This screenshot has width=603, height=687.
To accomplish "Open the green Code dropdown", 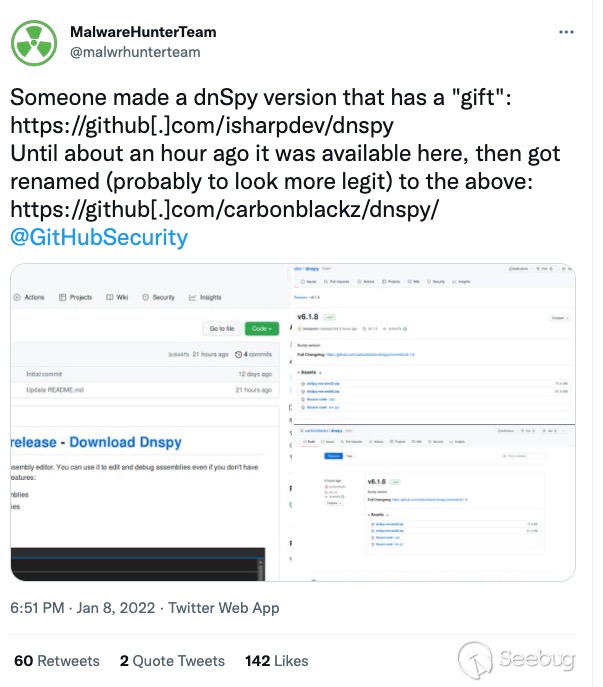I will click(x=260, y=328).
